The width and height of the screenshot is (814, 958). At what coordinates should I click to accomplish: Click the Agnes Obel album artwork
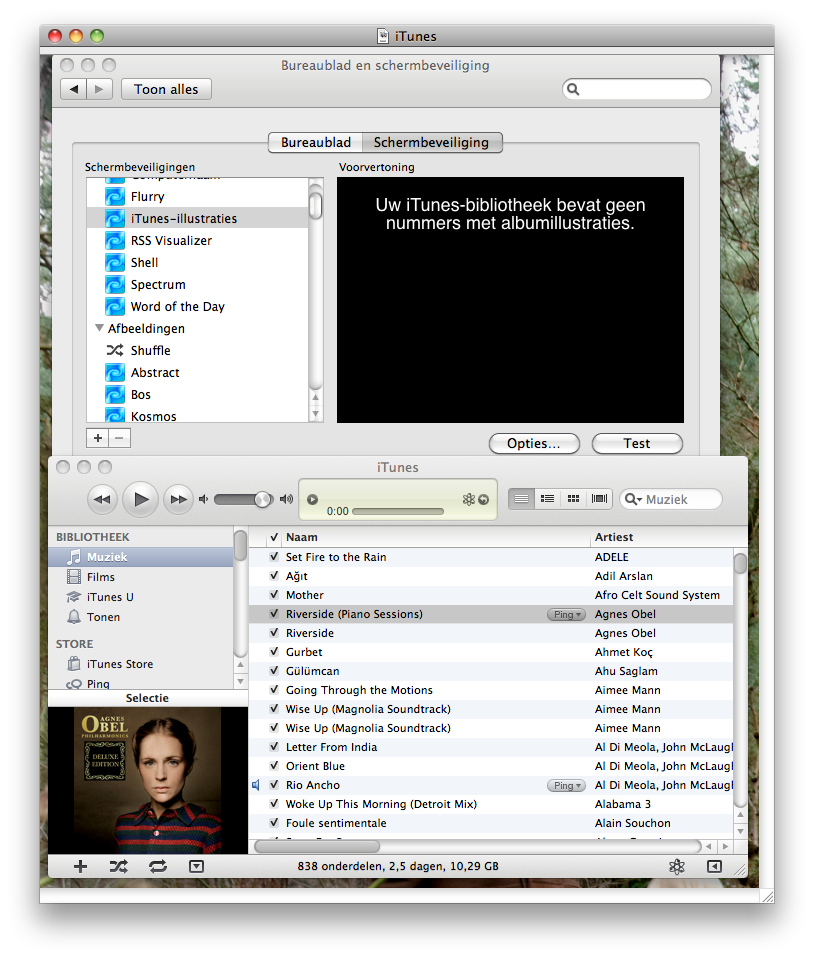coord(148,780)
